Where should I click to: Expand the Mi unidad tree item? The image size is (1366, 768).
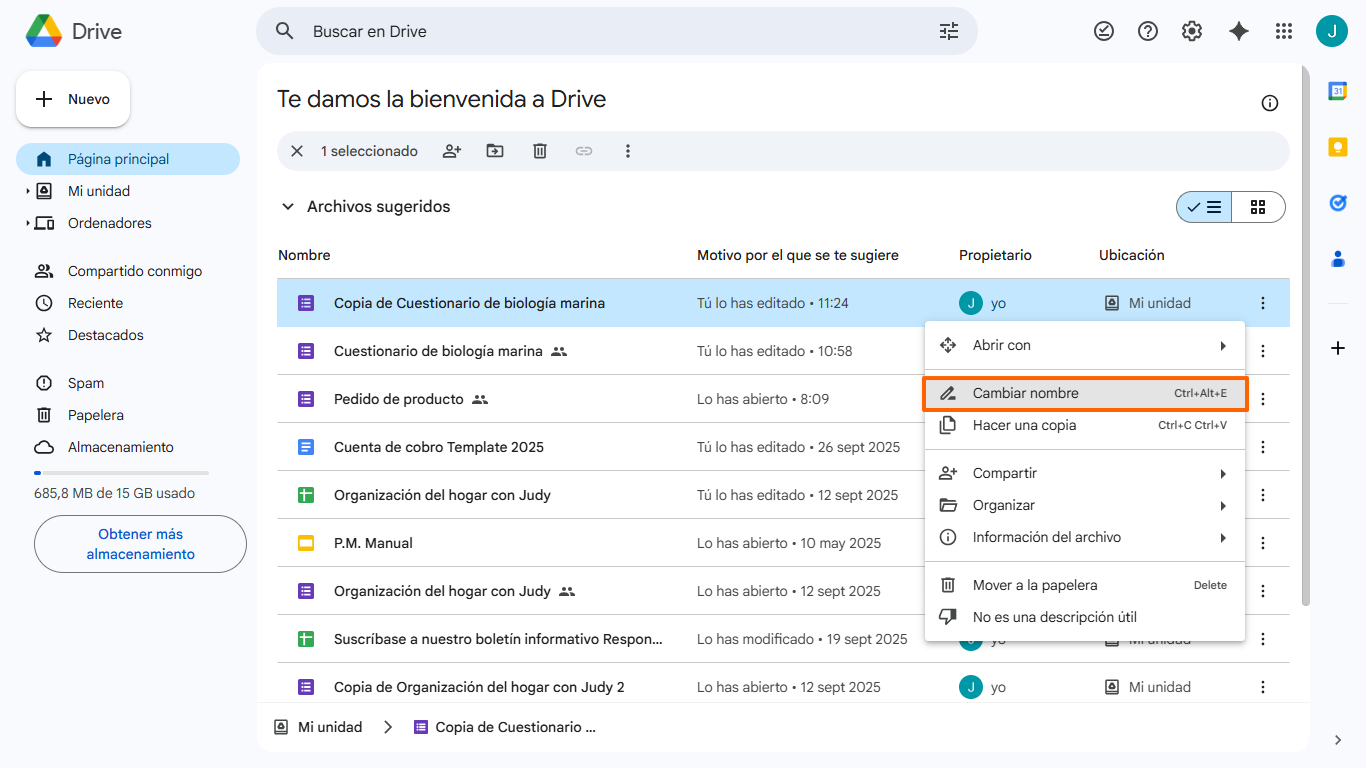click(28, 191)
